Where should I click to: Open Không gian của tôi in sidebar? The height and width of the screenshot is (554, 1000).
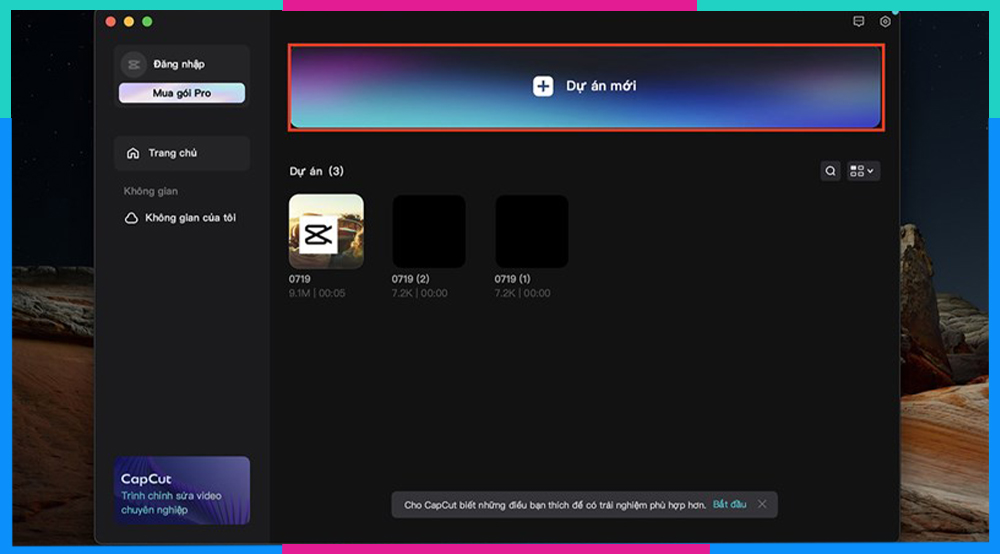click(x=190, y=218)
